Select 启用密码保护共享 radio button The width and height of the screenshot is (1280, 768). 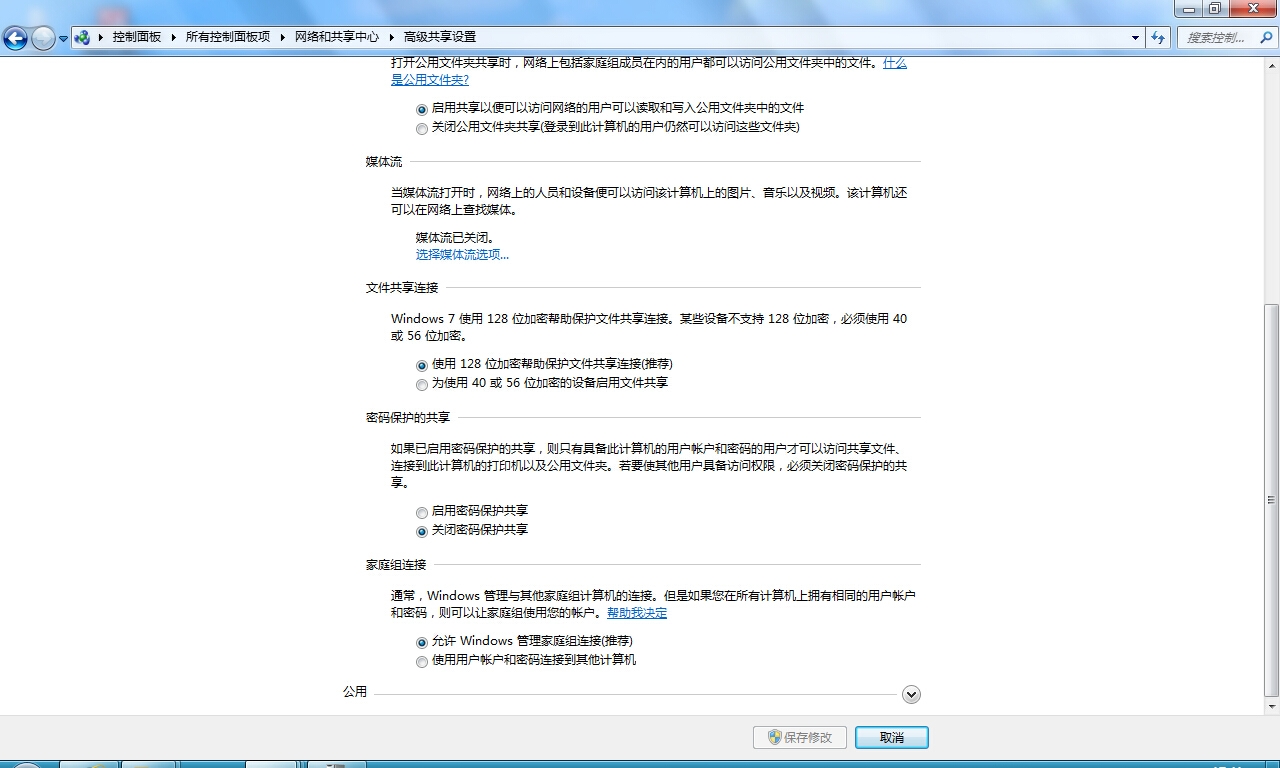pyautogui.click(x=422, y=512)
